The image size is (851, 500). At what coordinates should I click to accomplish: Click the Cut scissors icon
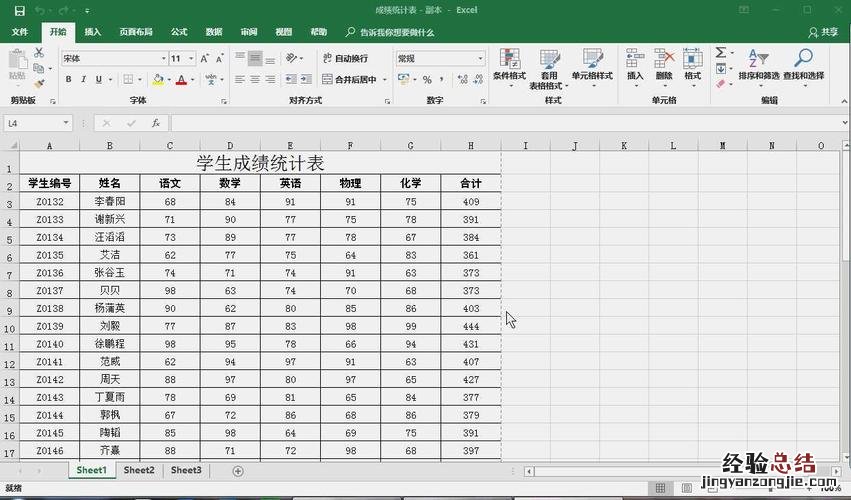click(38, 52)
